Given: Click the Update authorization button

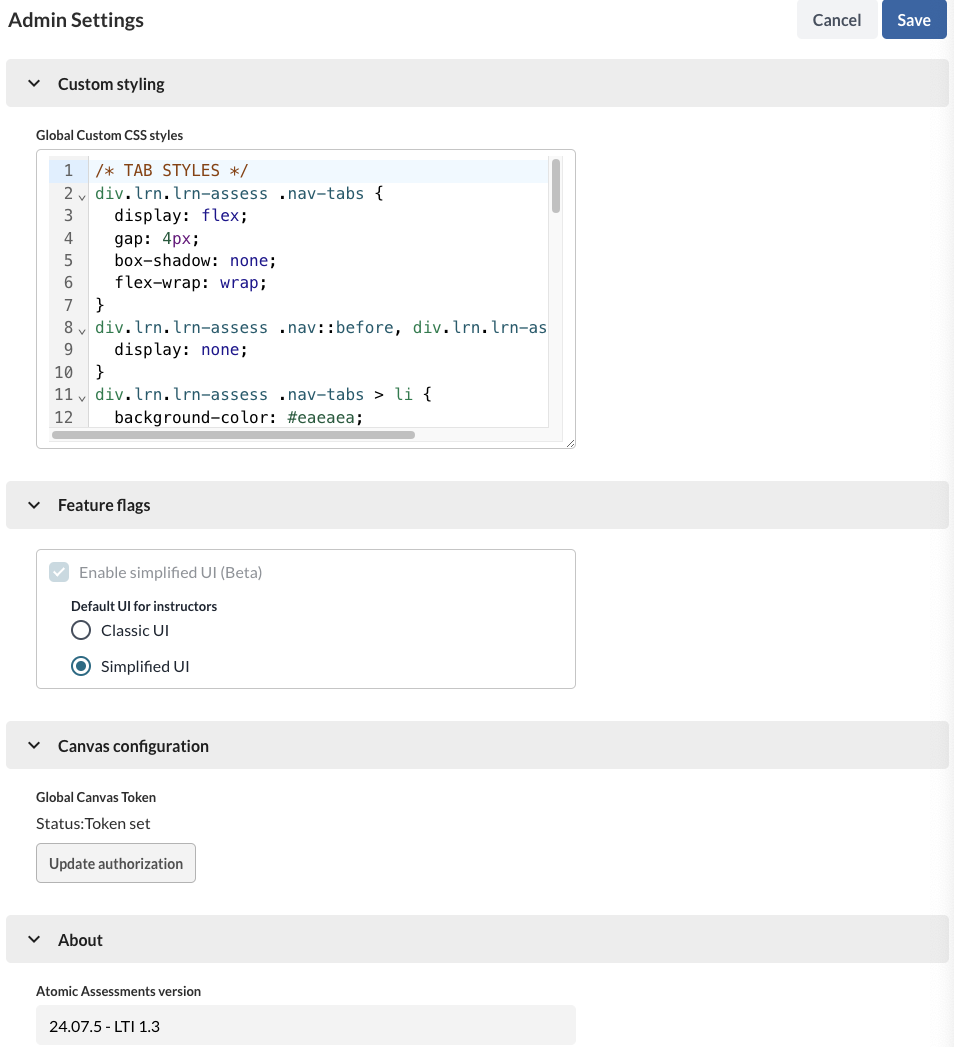Looking at the screenshot, I should click(x=115, y=862).
